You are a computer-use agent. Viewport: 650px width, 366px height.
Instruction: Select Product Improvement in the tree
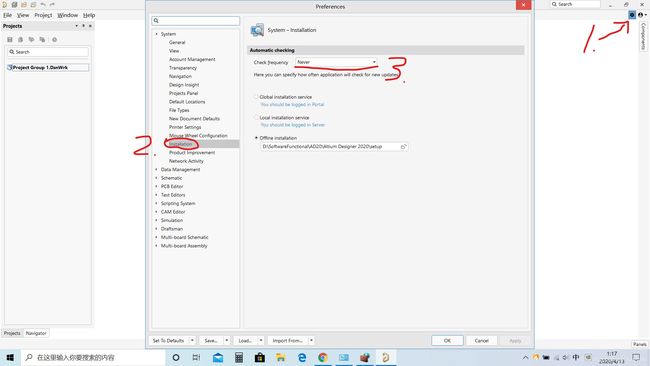pyautogui.click(x=192, y=153)
